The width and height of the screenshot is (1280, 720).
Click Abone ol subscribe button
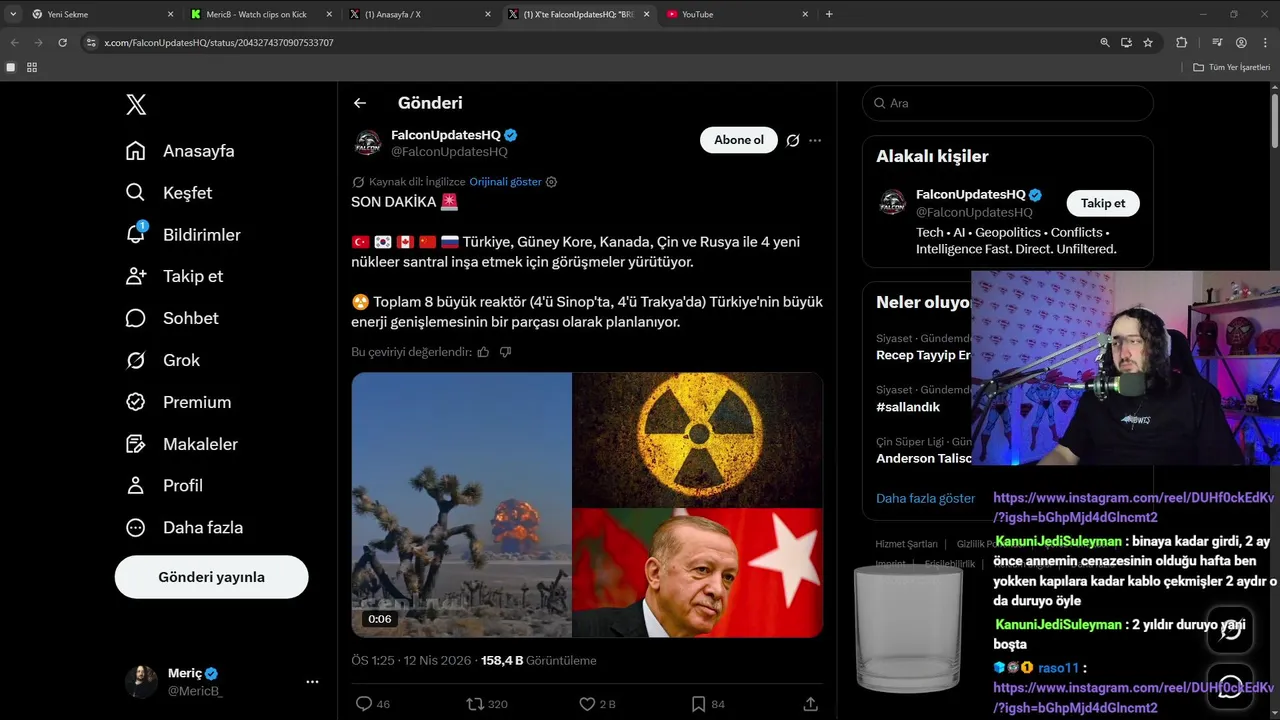point(739,140)
